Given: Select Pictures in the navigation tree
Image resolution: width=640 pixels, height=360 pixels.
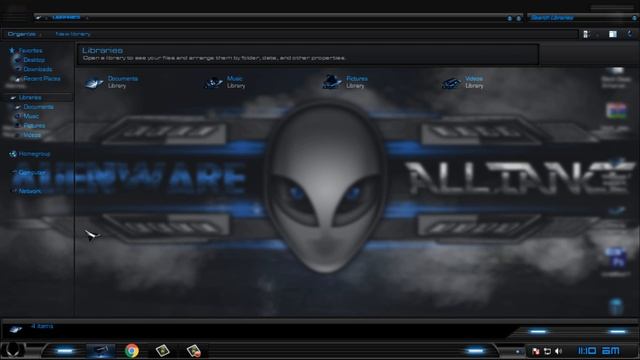Looking at the screenshot, I should [x=34, y=126].
